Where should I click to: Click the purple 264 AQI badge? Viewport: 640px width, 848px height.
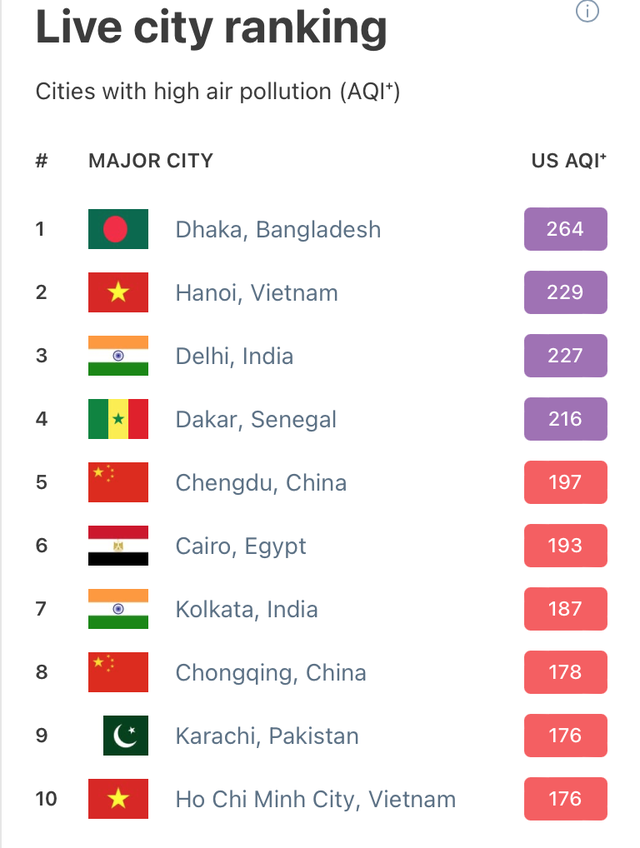point(565,229)
